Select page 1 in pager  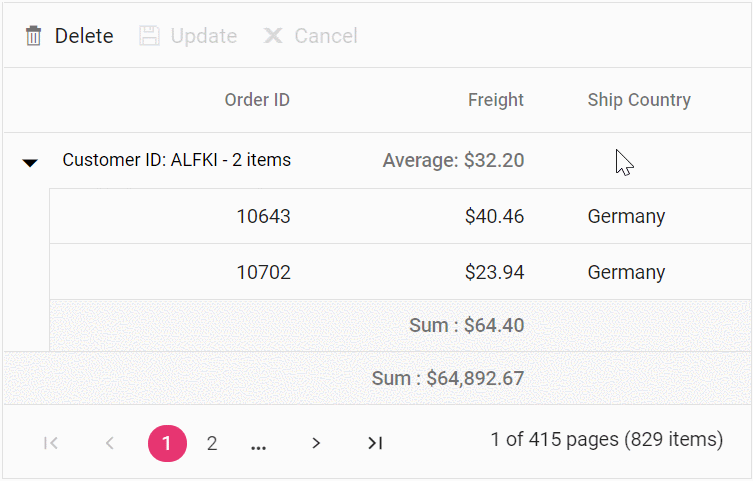(167, 443)
